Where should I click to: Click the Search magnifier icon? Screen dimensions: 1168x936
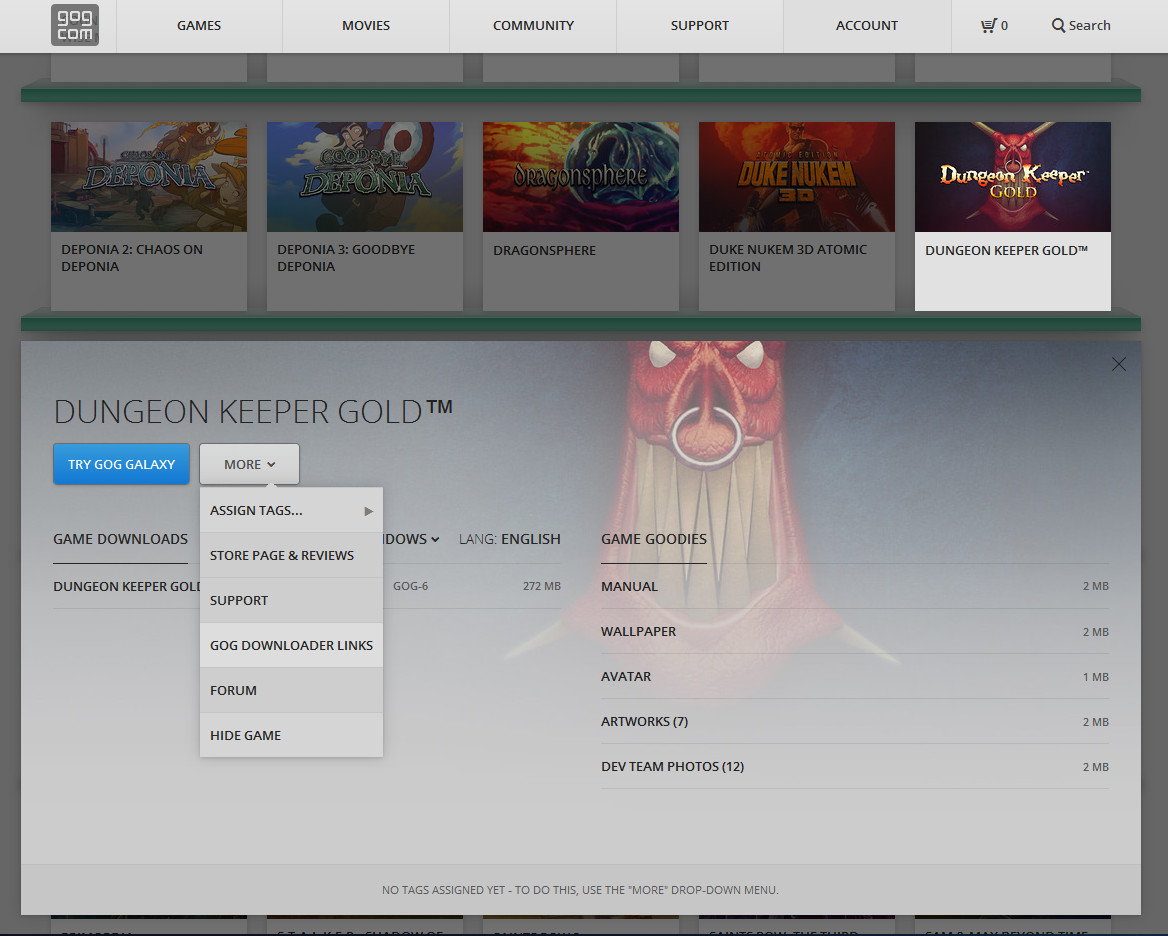1058,25
